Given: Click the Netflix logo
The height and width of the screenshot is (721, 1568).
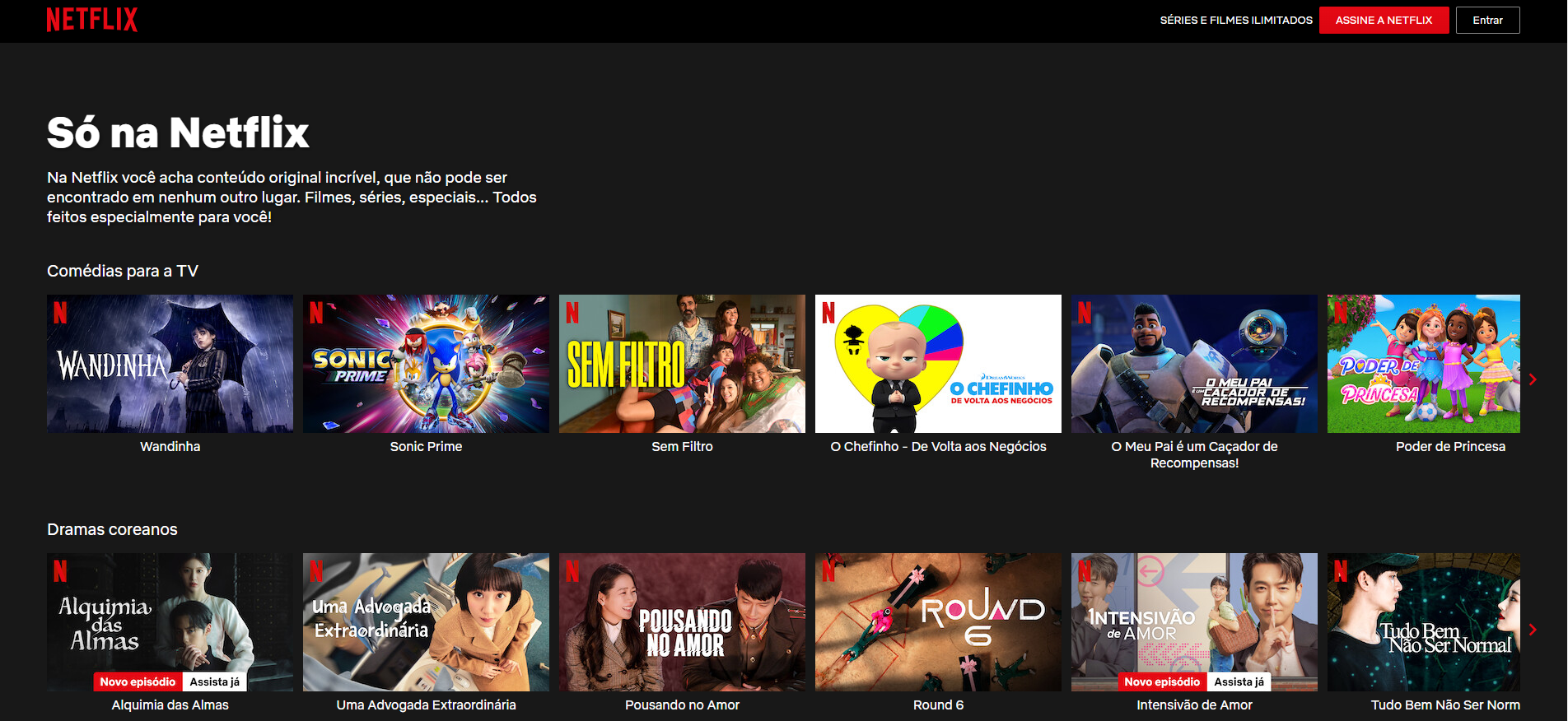Looking at the screenshot, I should coord(92,20).
